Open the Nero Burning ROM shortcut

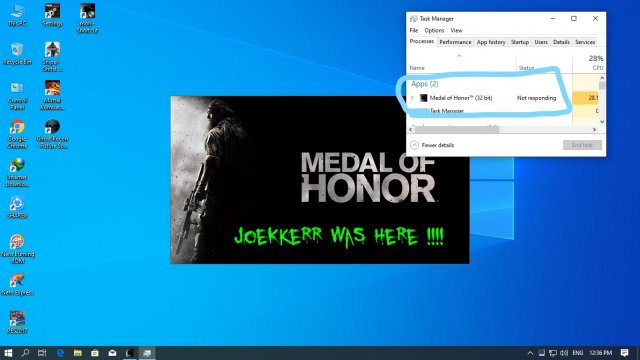coord(17,249)
